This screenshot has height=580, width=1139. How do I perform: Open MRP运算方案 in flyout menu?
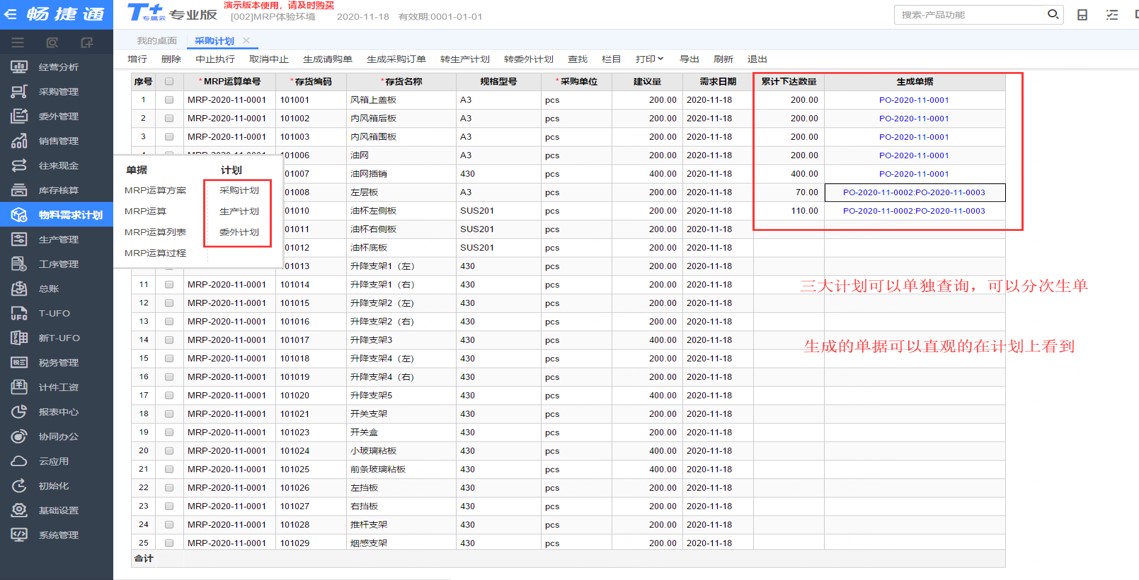click(x=155, y=190)
